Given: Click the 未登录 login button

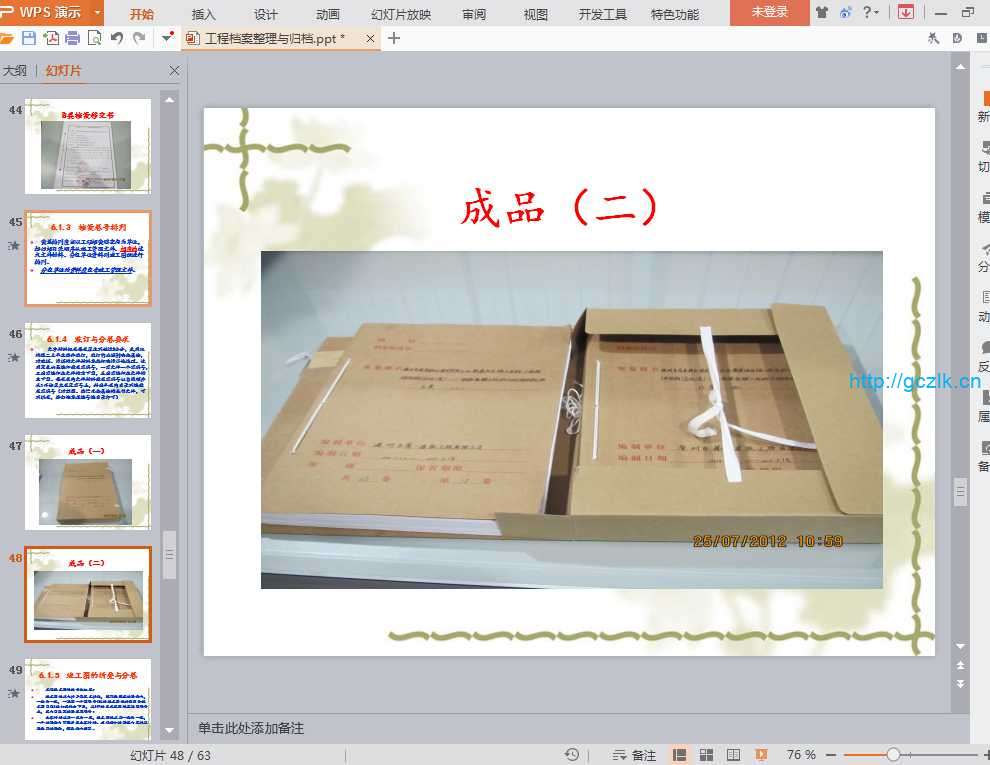Looking at the screenshot, I should coord(770,13).
